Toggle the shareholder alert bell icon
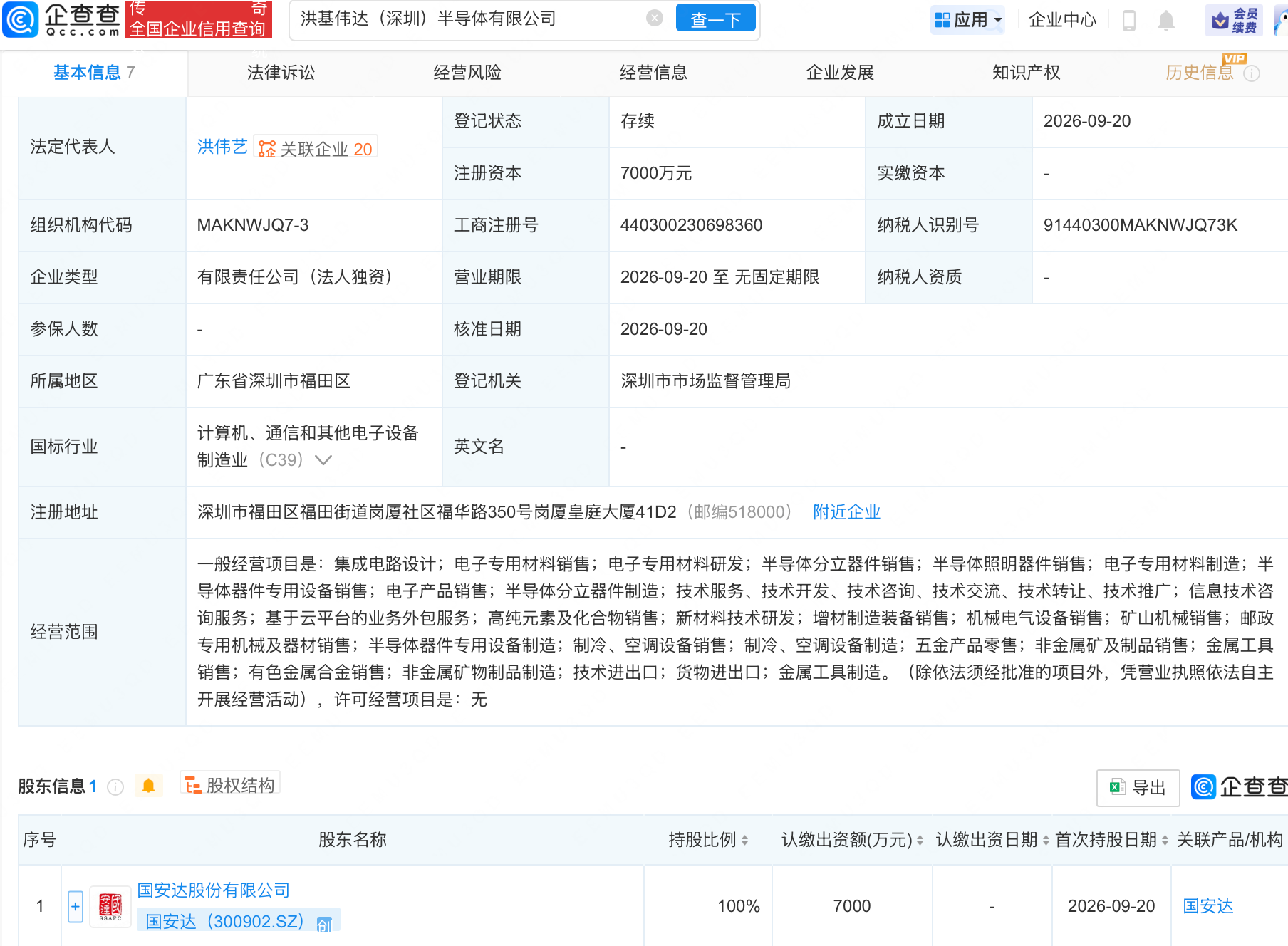 [x=148, y=786]
